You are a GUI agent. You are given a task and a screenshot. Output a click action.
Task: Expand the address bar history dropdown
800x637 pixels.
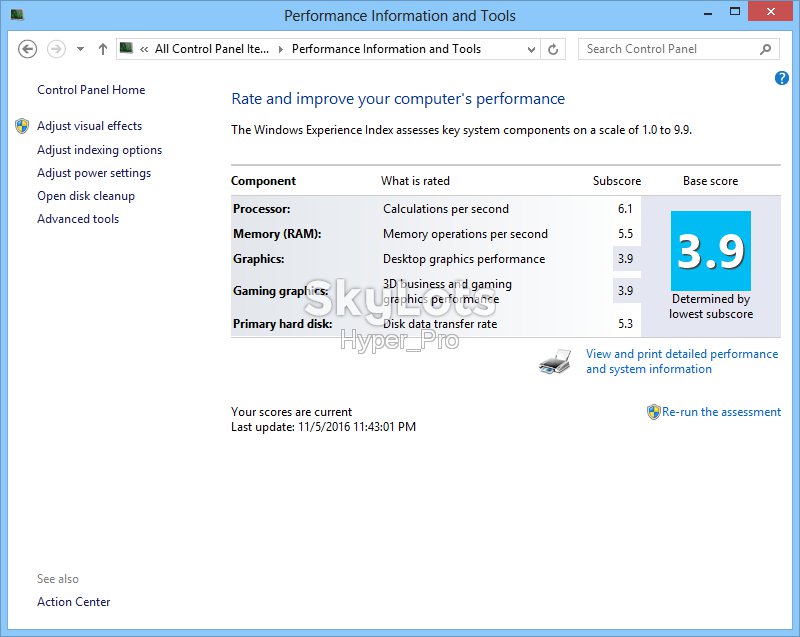[x=531, y=49]
